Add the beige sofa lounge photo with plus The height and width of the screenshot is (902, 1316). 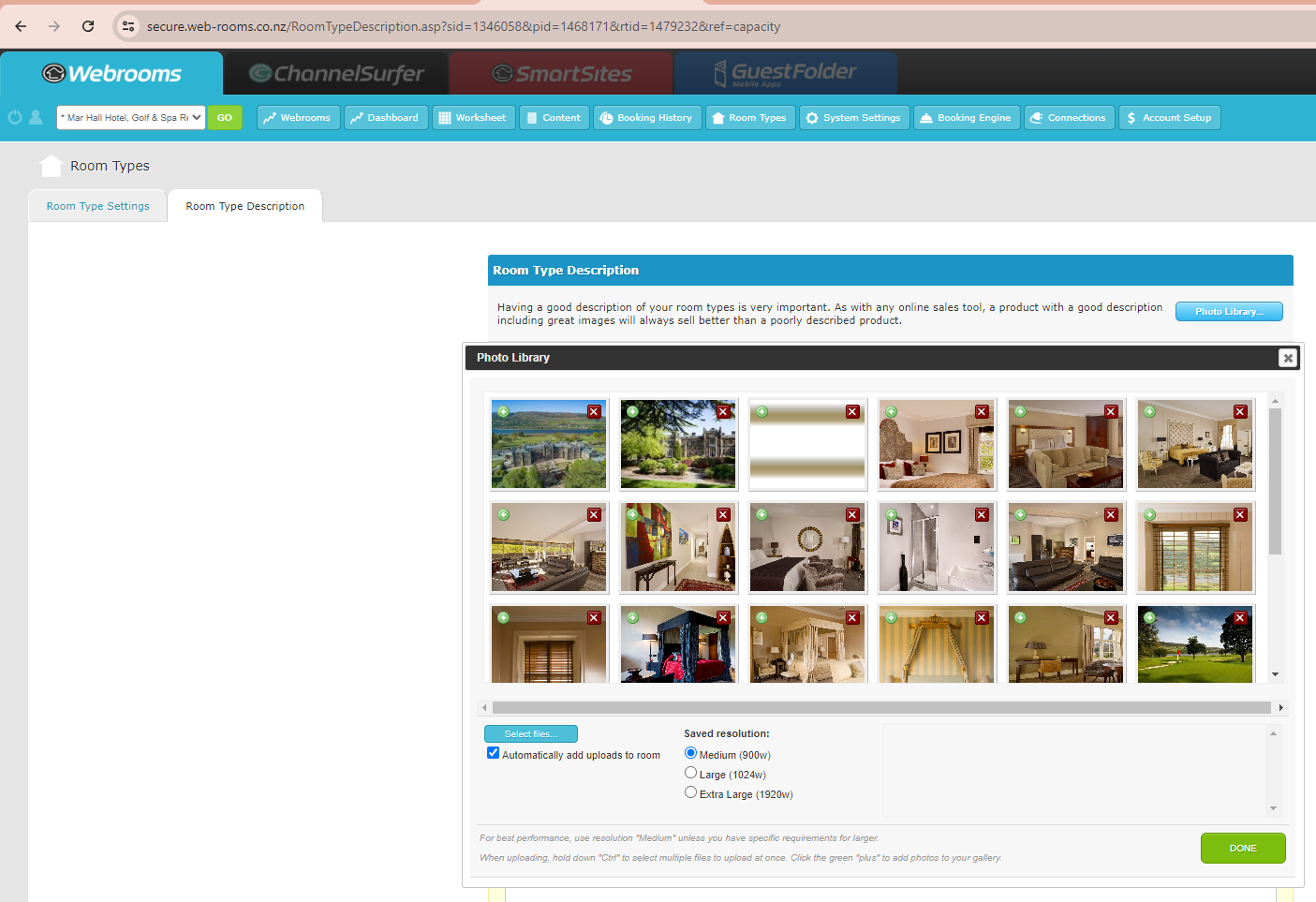[1020, 412]
